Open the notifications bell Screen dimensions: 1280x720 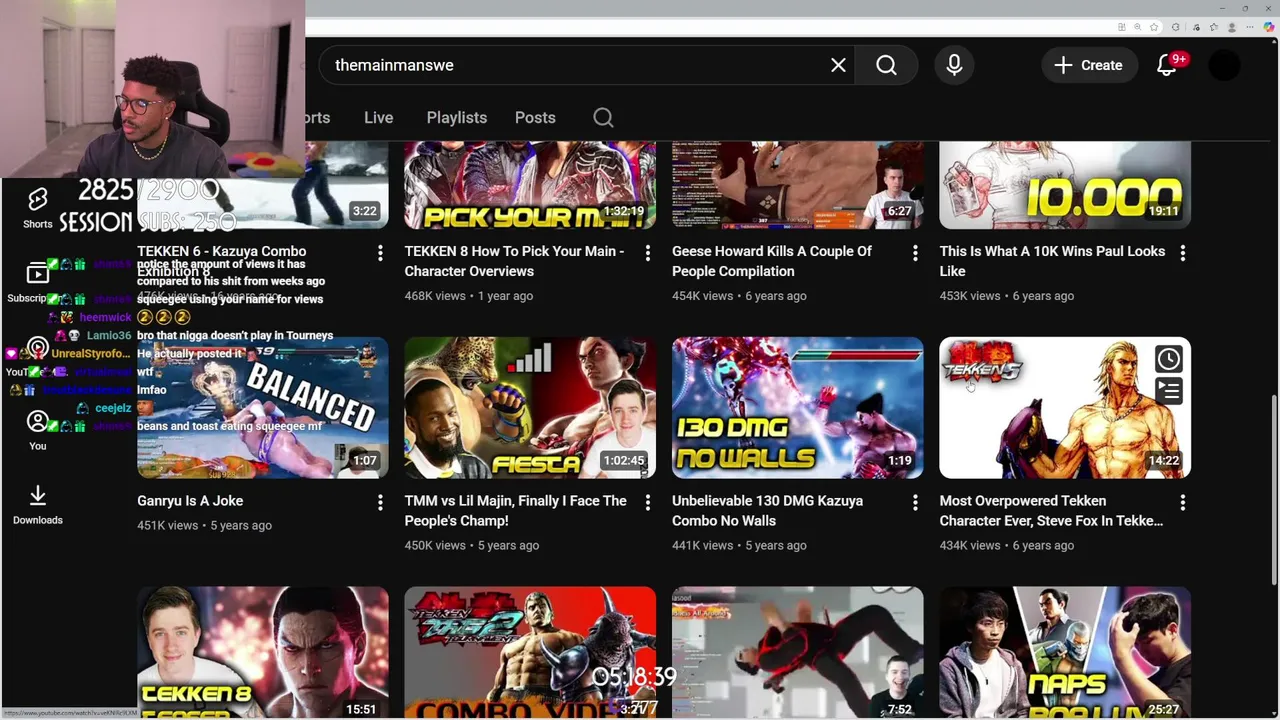pyautogui.click(x=1167, y=65)
